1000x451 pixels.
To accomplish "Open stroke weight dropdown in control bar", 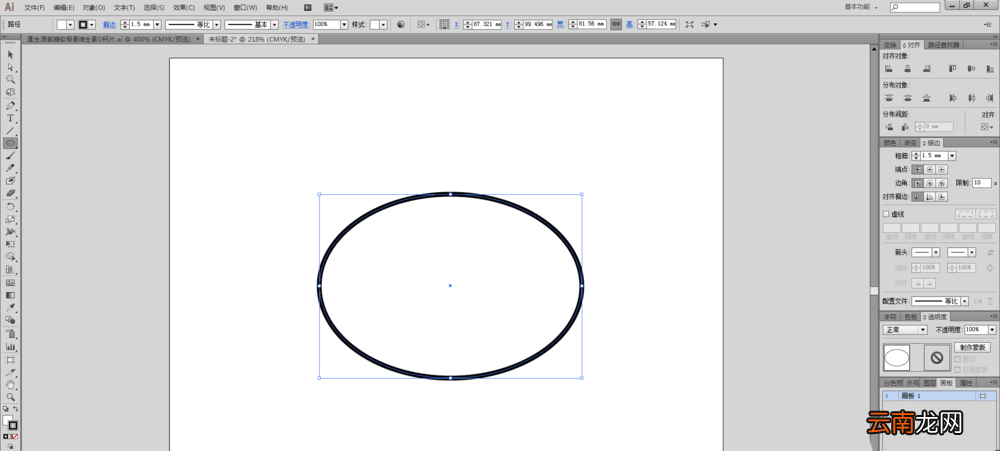I will click(157, 24).
